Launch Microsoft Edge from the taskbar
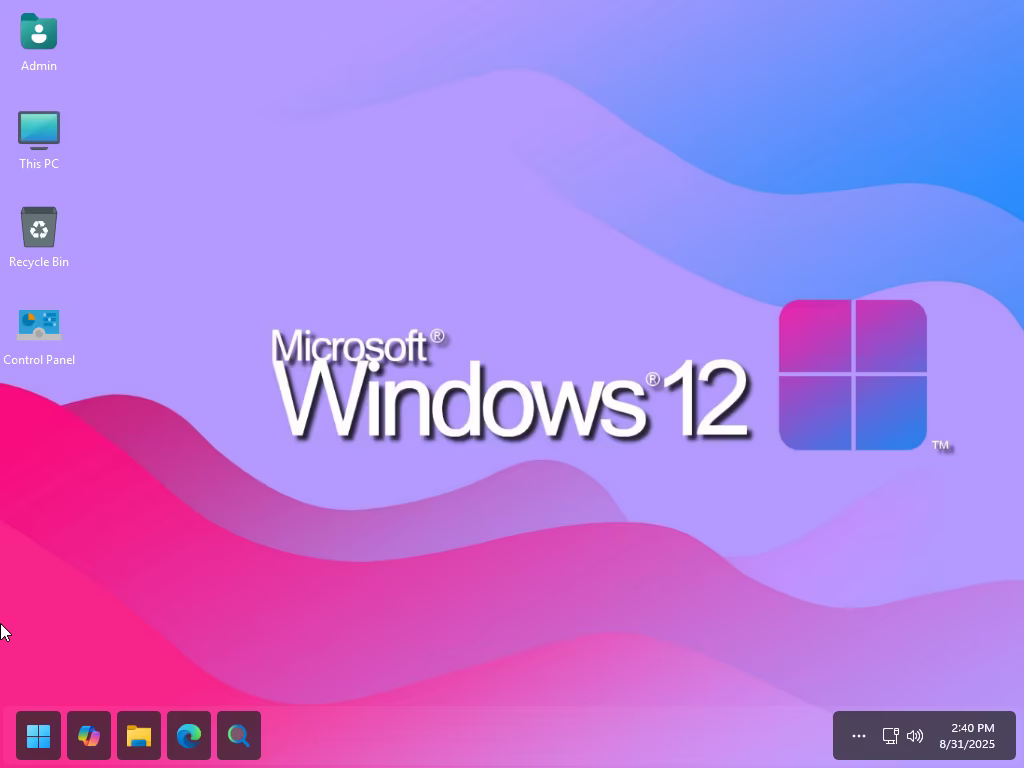The width and height of the screenshot is (1024, 768). click(189, 735)
